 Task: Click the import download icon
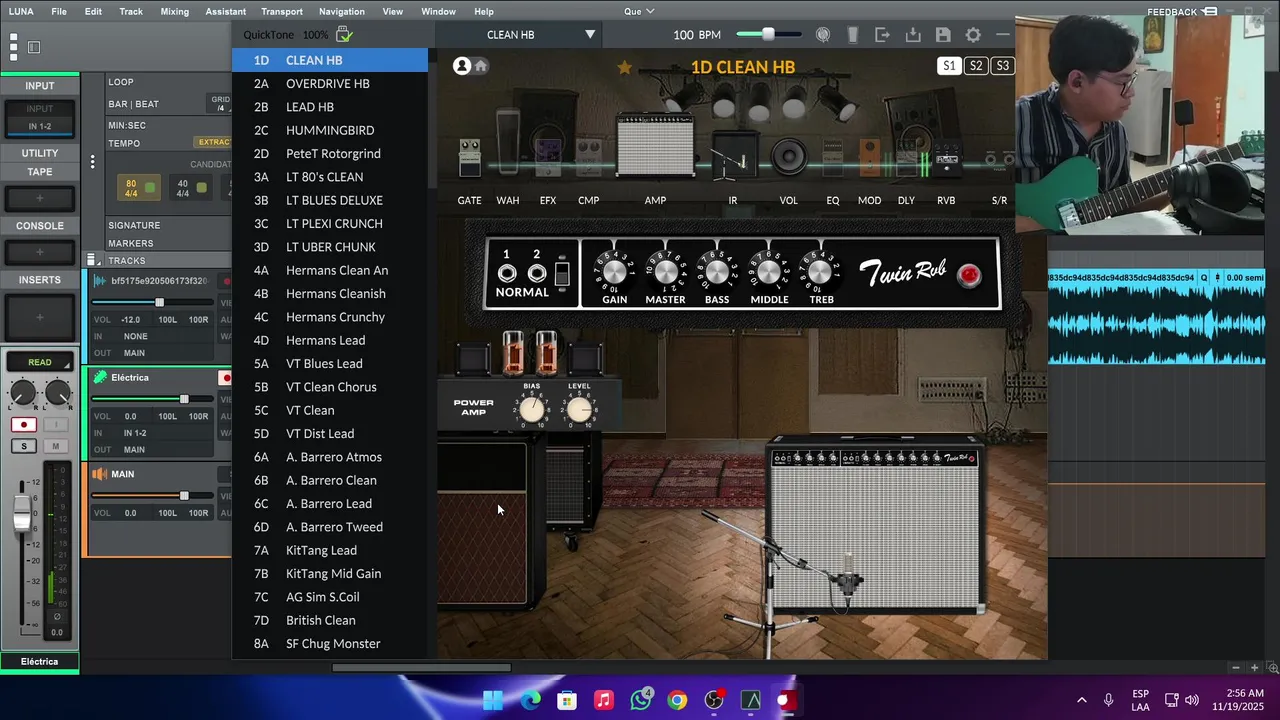click(x=913, y=35)
